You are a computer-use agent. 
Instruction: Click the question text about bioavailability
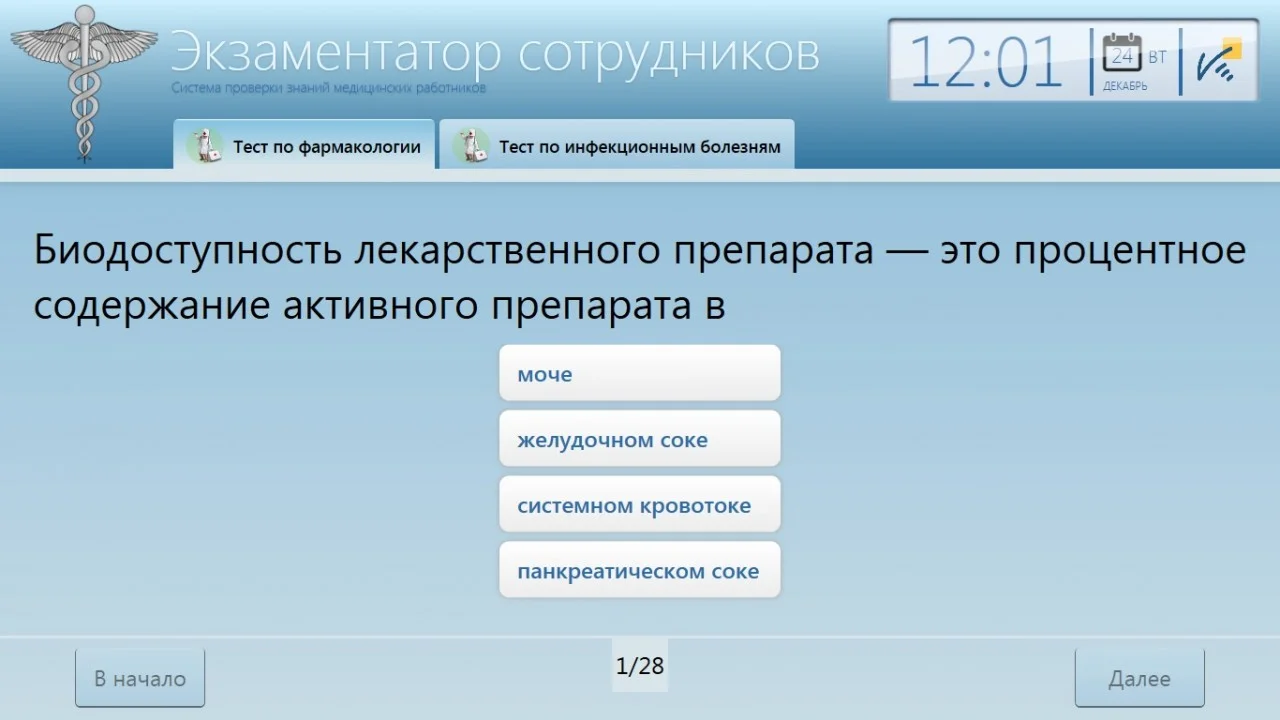(x=639, y=275)
